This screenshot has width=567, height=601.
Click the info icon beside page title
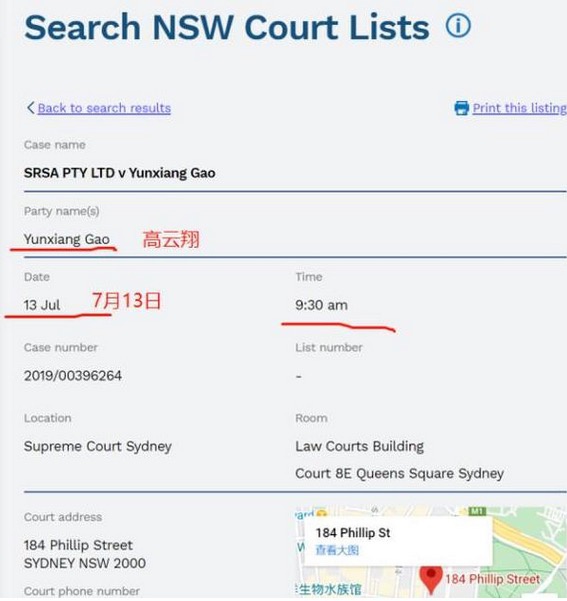[458, 25]
